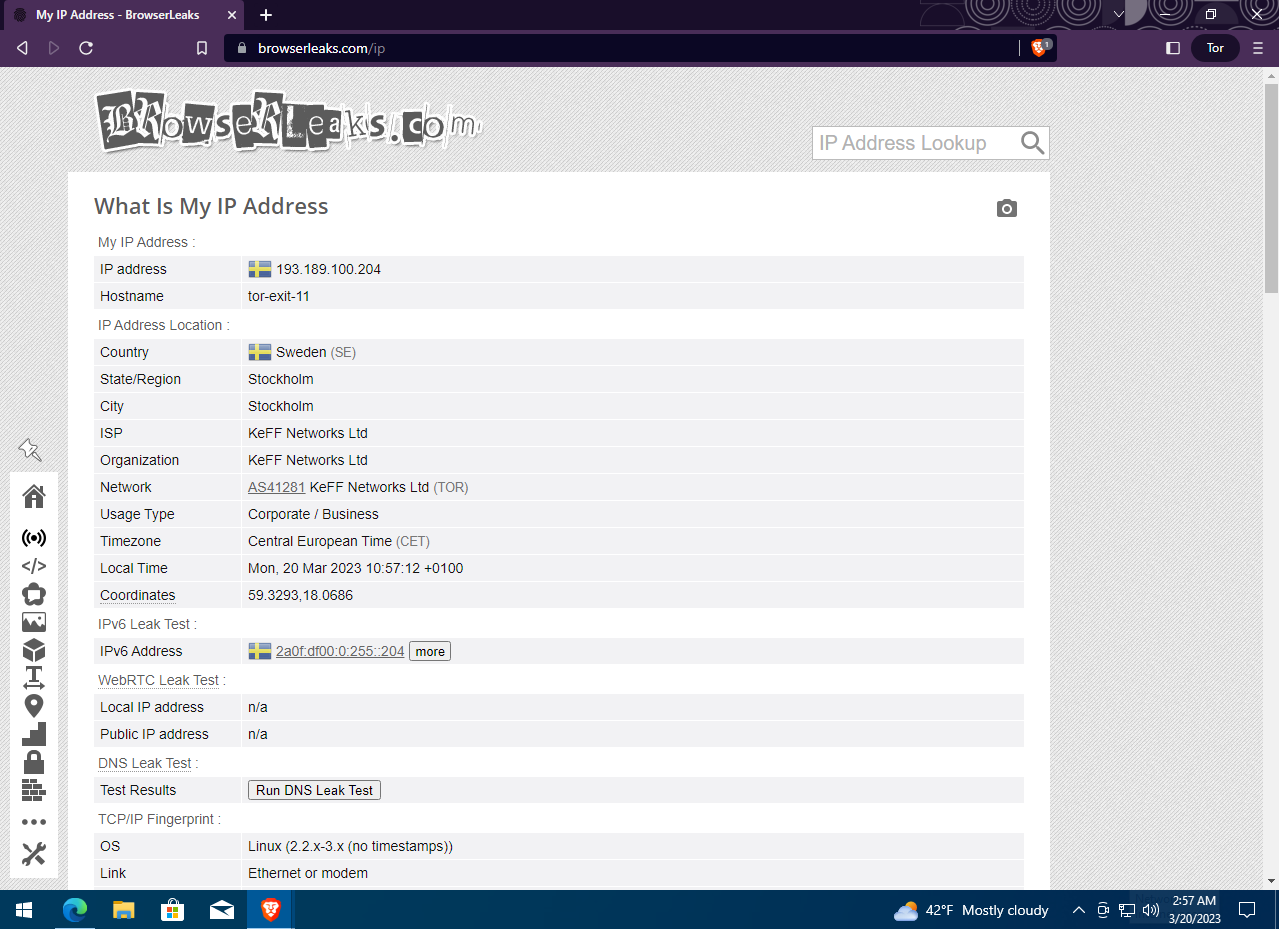Open the wrench and screwdriver tools icon

34,853
